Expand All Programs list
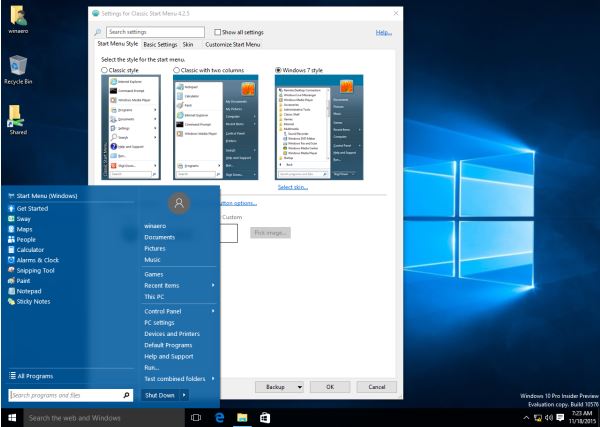This screenshot has width=600, height=427. [x=31, y=376]
